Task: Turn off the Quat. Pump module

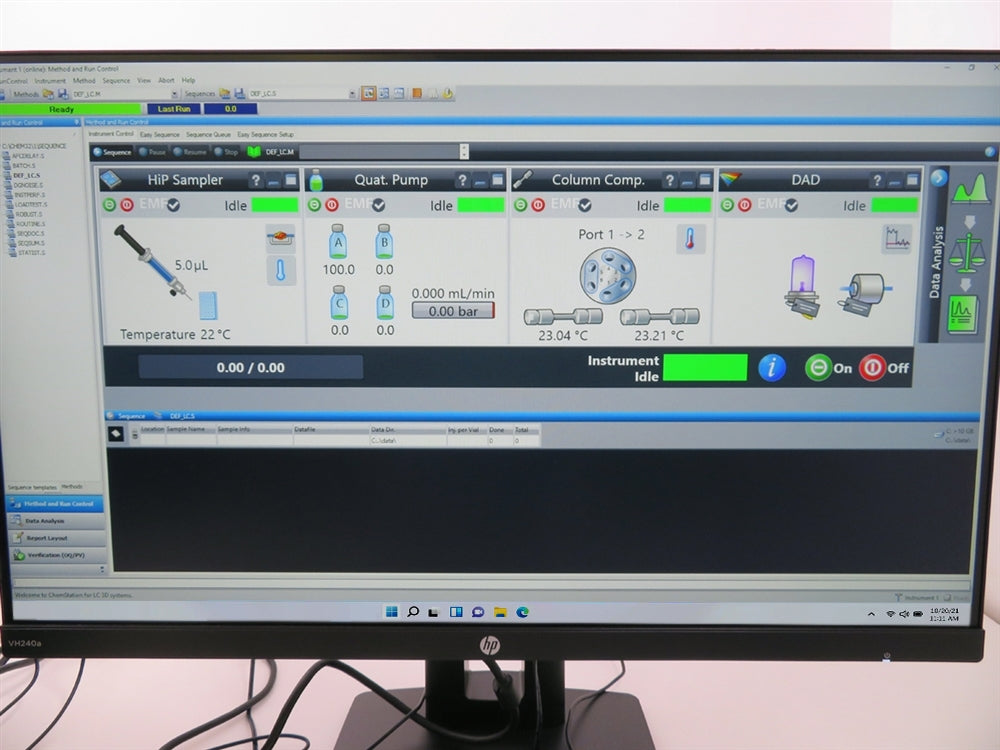Action: click(x=332, y=205)
